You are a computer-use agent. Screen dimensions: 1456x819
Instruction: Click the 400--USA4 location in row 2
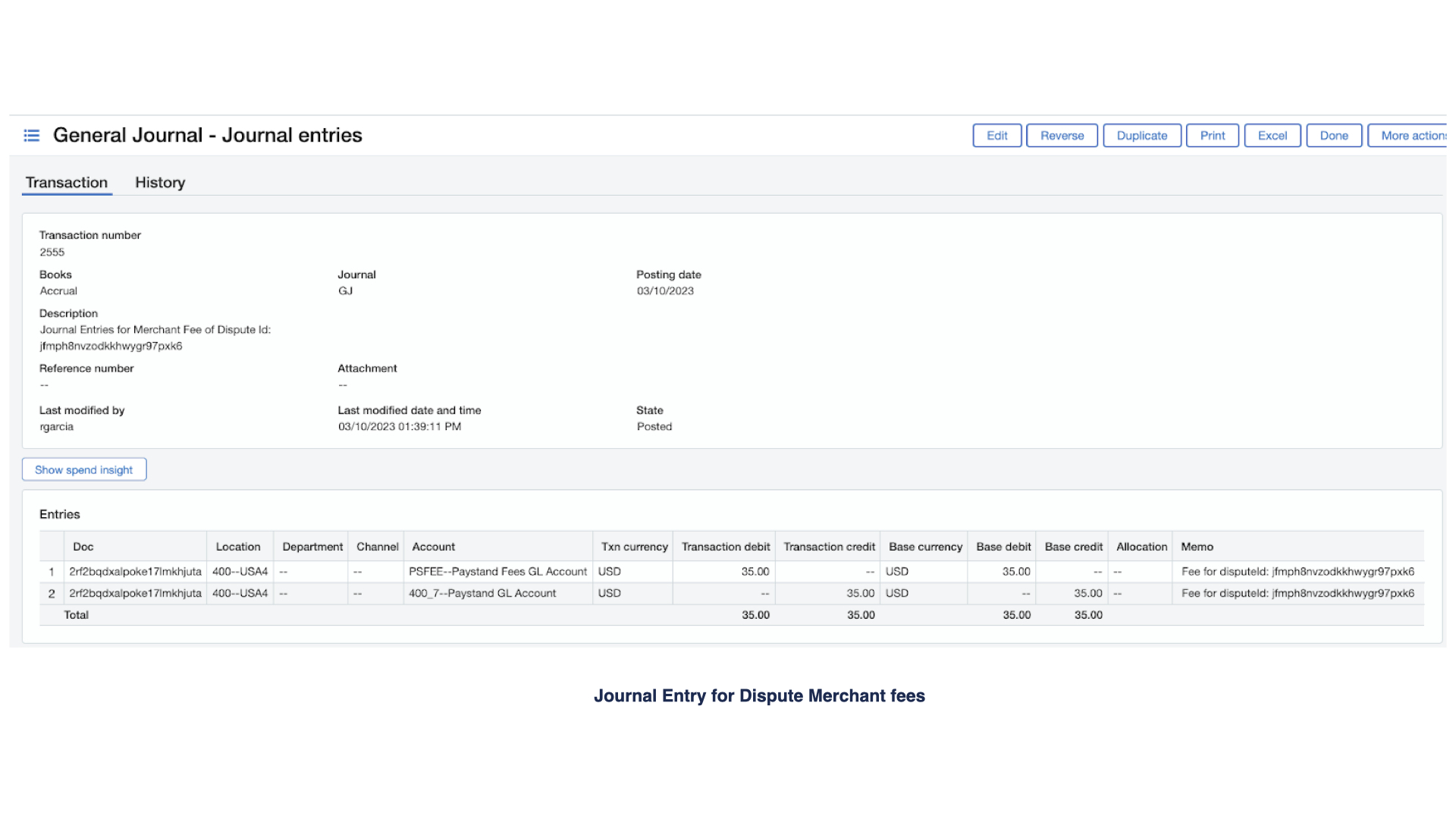(240, 593)
